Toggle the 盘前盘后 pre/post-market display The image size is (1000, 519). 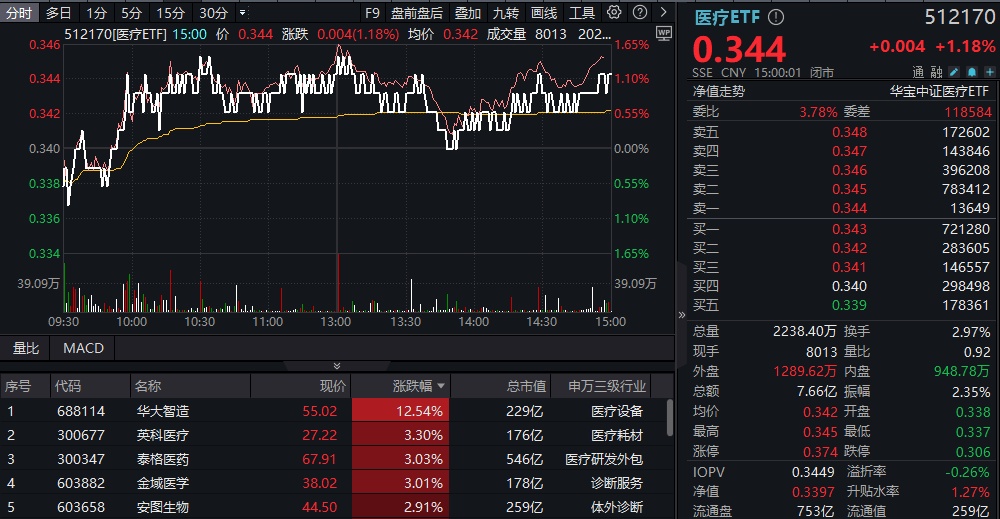pos(416,13)
